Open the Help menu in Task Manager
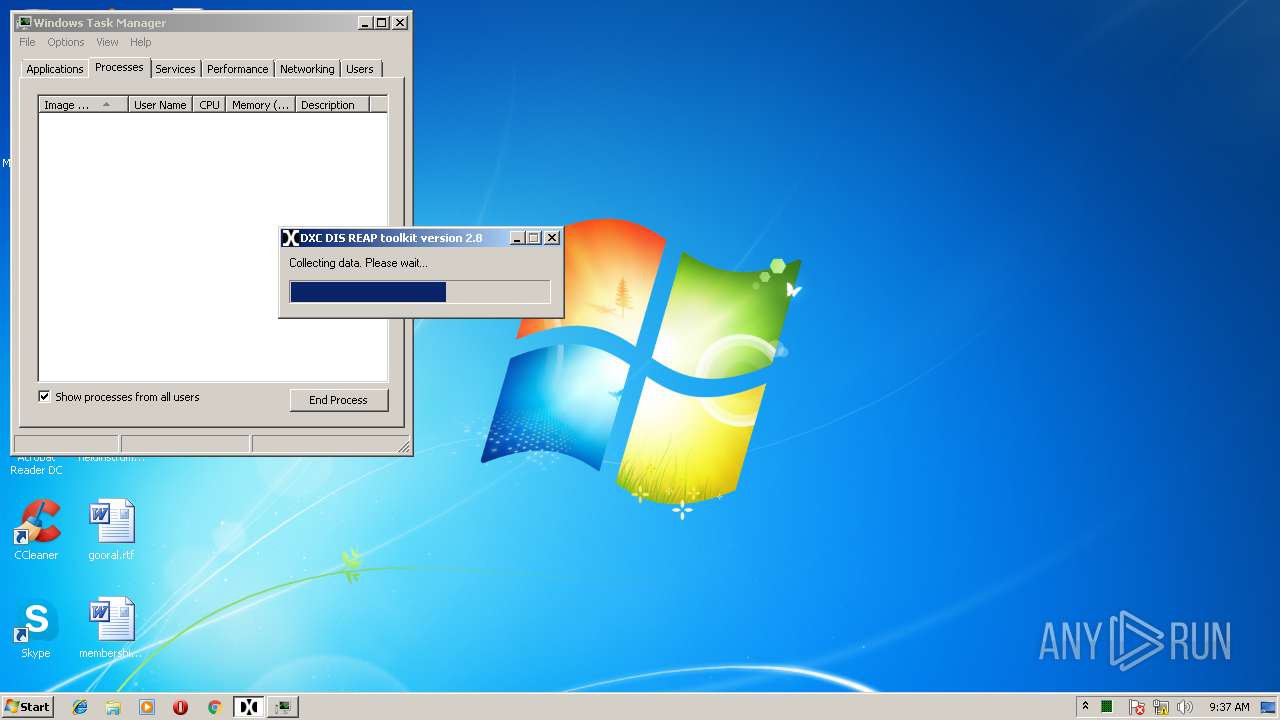The height and width of the screenshot is (720, 1280). (x=141, y=42)
